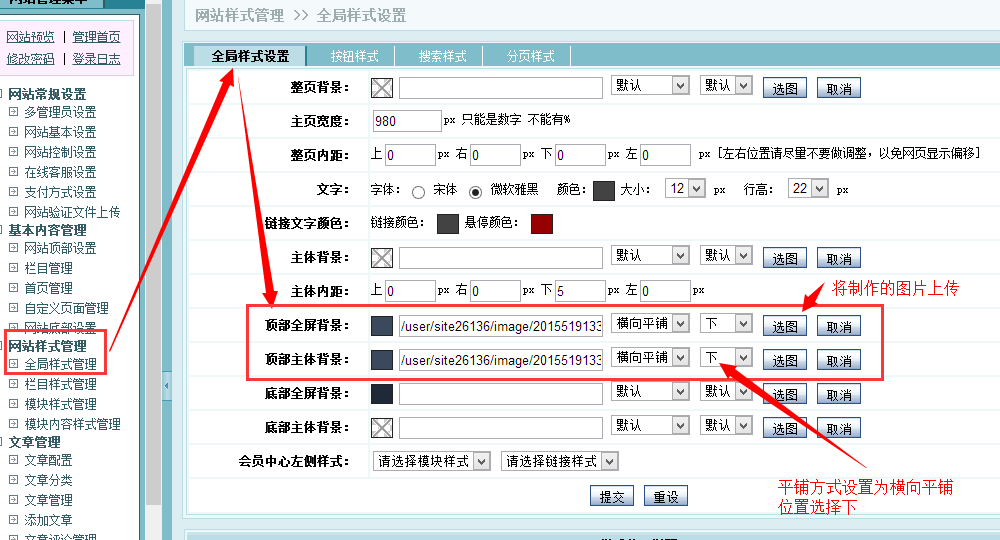Expand the 请选择模块样式 dropdown
The width and height of the screenshot is (1000, 540).
pyautogui.click(x=431, y=461)
